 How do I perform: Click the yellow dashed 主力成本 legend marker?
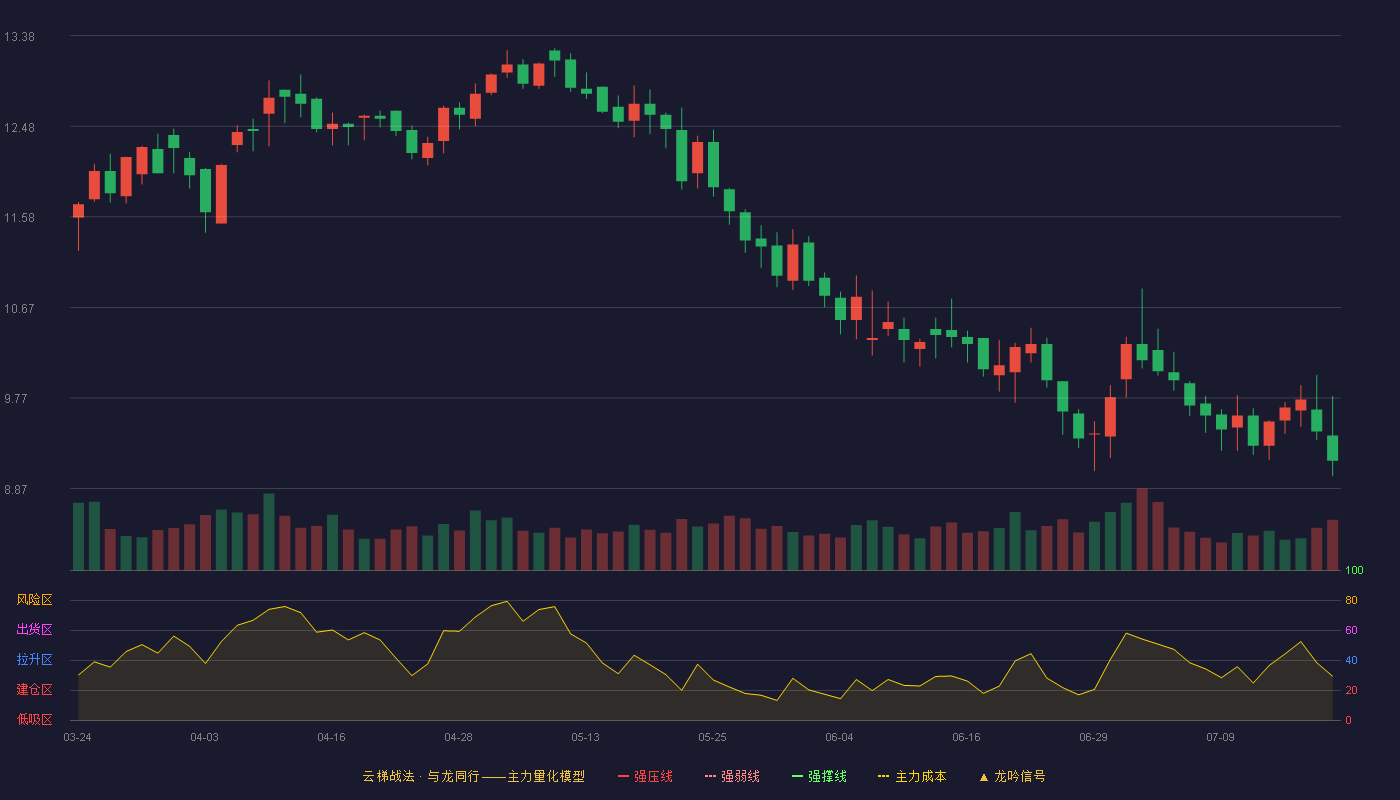click(x=883, y=776)
